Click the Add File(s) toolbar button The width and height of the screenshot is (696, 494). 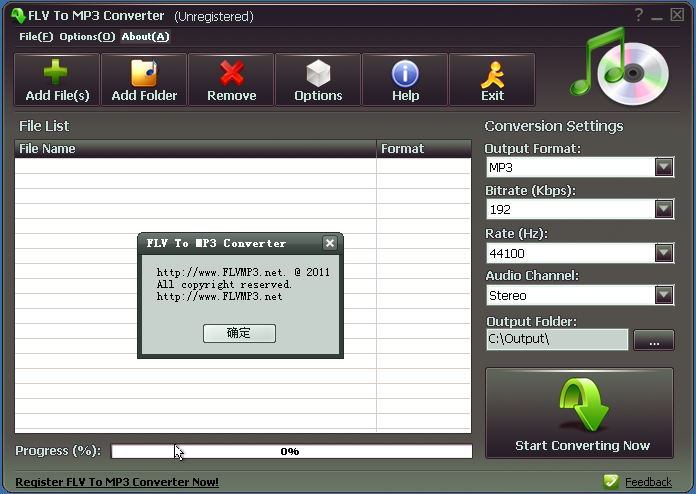[57, 80]
